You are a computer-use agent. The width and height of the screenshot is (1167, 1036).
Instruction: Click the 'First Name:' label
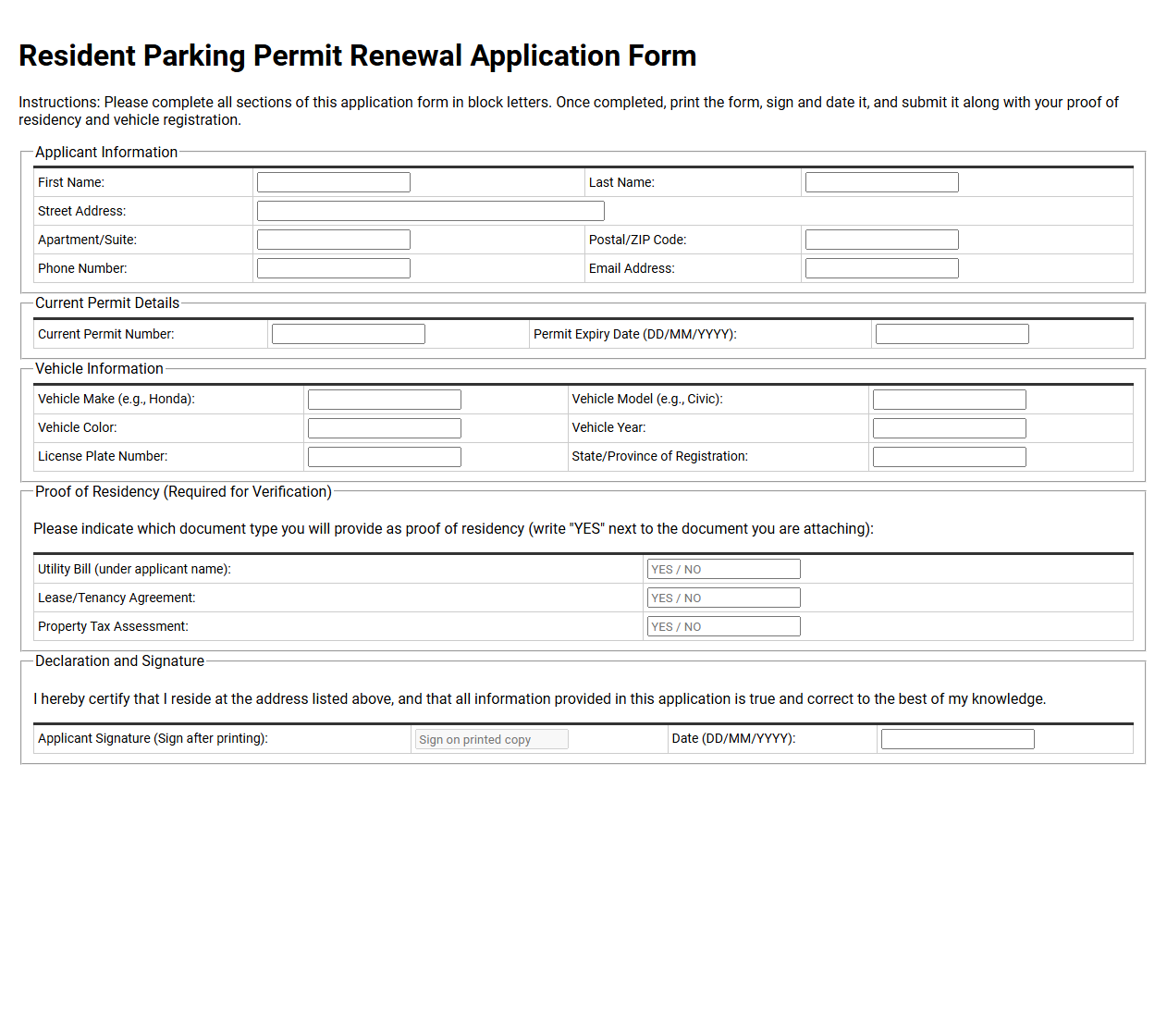[x=71, y=182]
